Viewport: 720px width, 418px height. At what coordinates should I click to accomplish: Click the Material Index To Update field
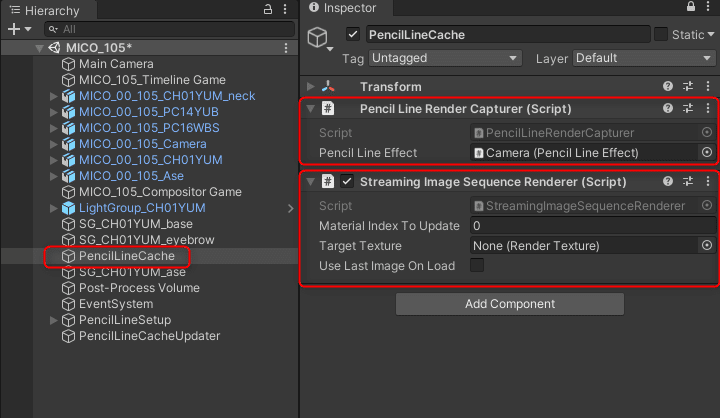[592, 226]
